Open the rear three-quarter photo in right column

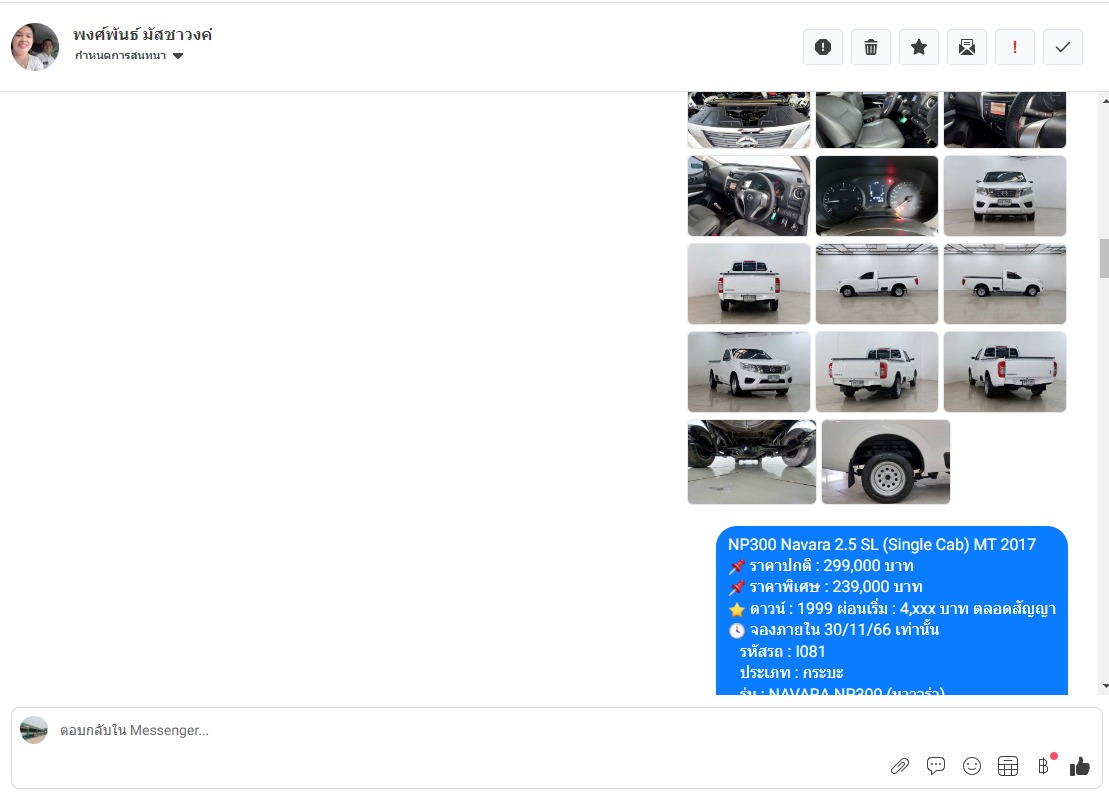tap(1005, 372)
